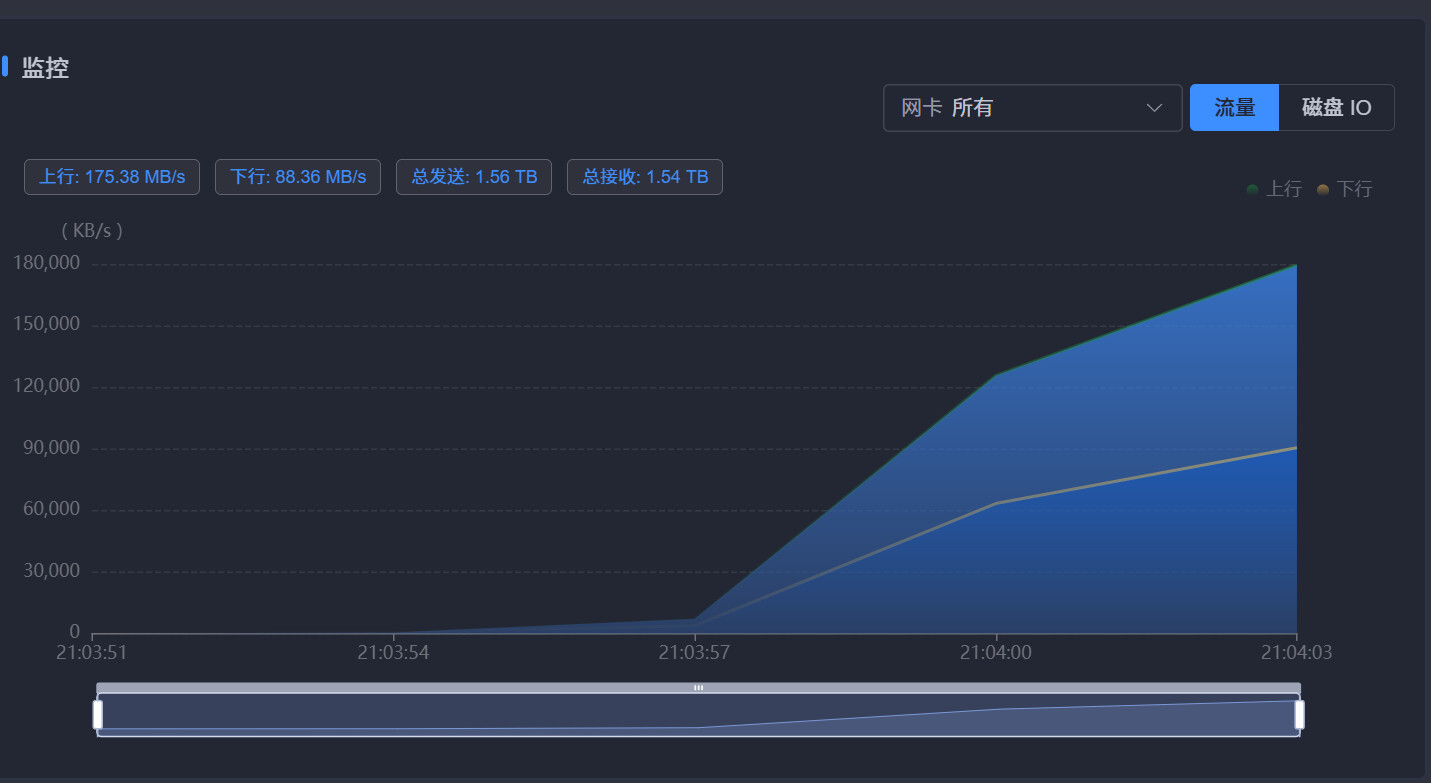
Task: Click the 21:04:00 time axis label
Action: 996,653
